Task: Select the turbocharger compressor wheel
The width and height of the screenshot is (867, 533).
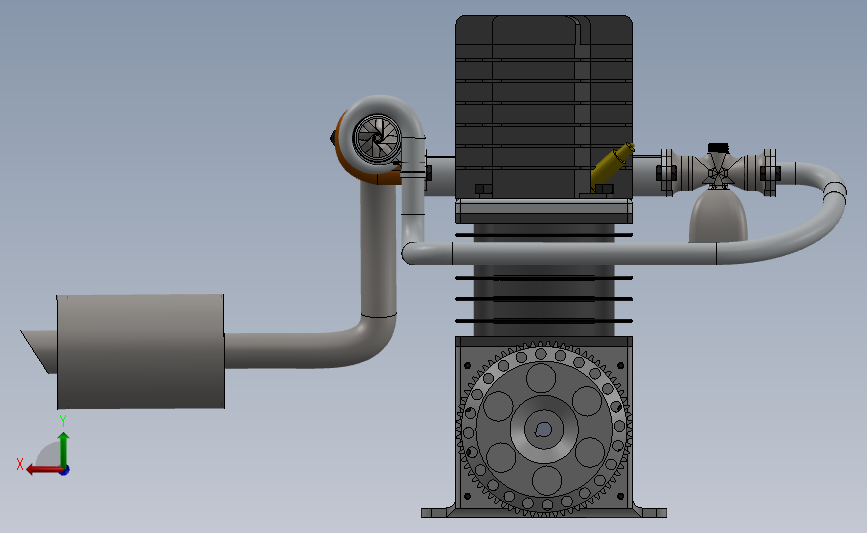Action: (377, 138)
